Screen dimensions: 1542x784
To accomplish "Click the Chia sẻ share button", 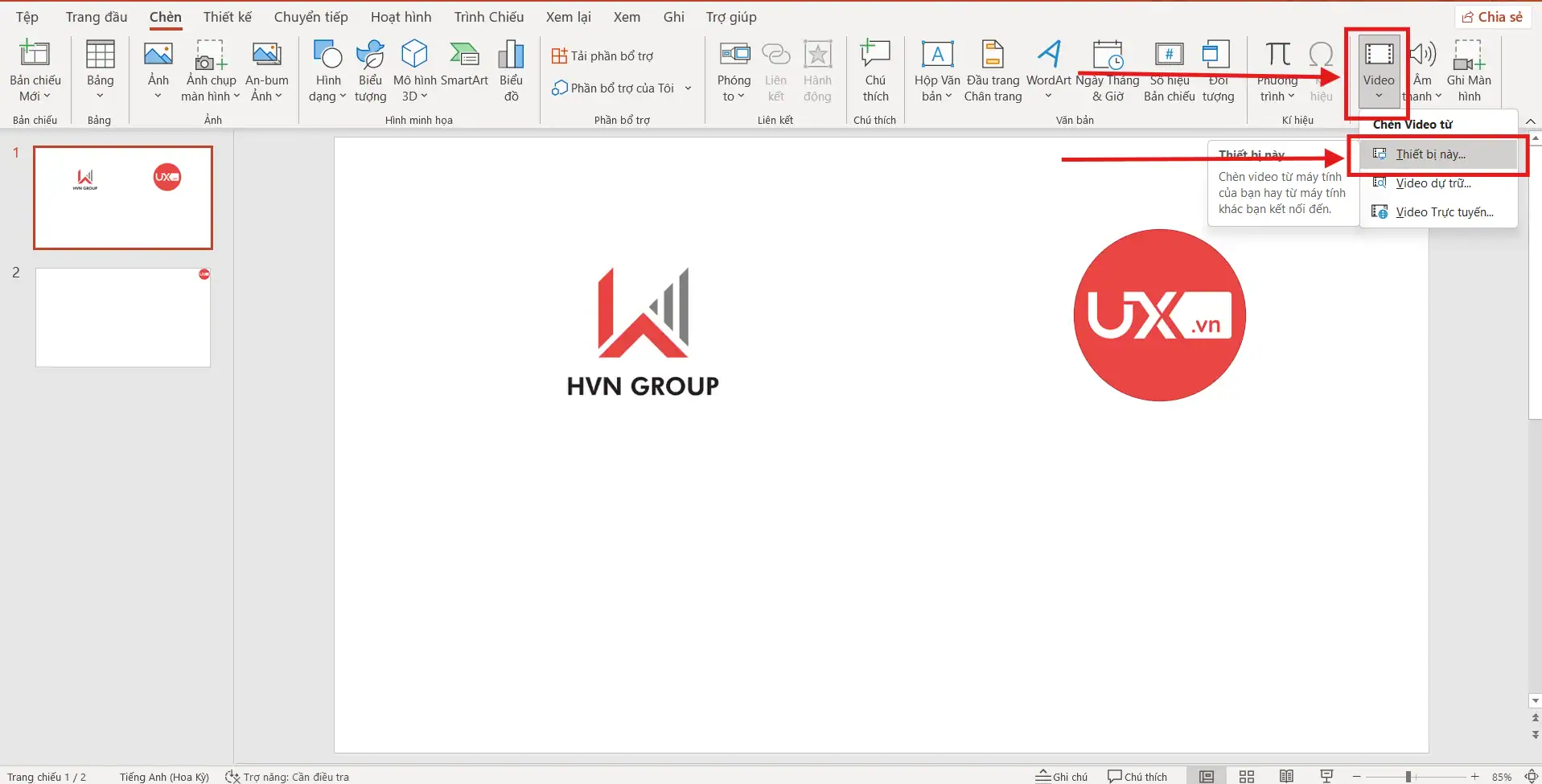I will (1493, 17).
